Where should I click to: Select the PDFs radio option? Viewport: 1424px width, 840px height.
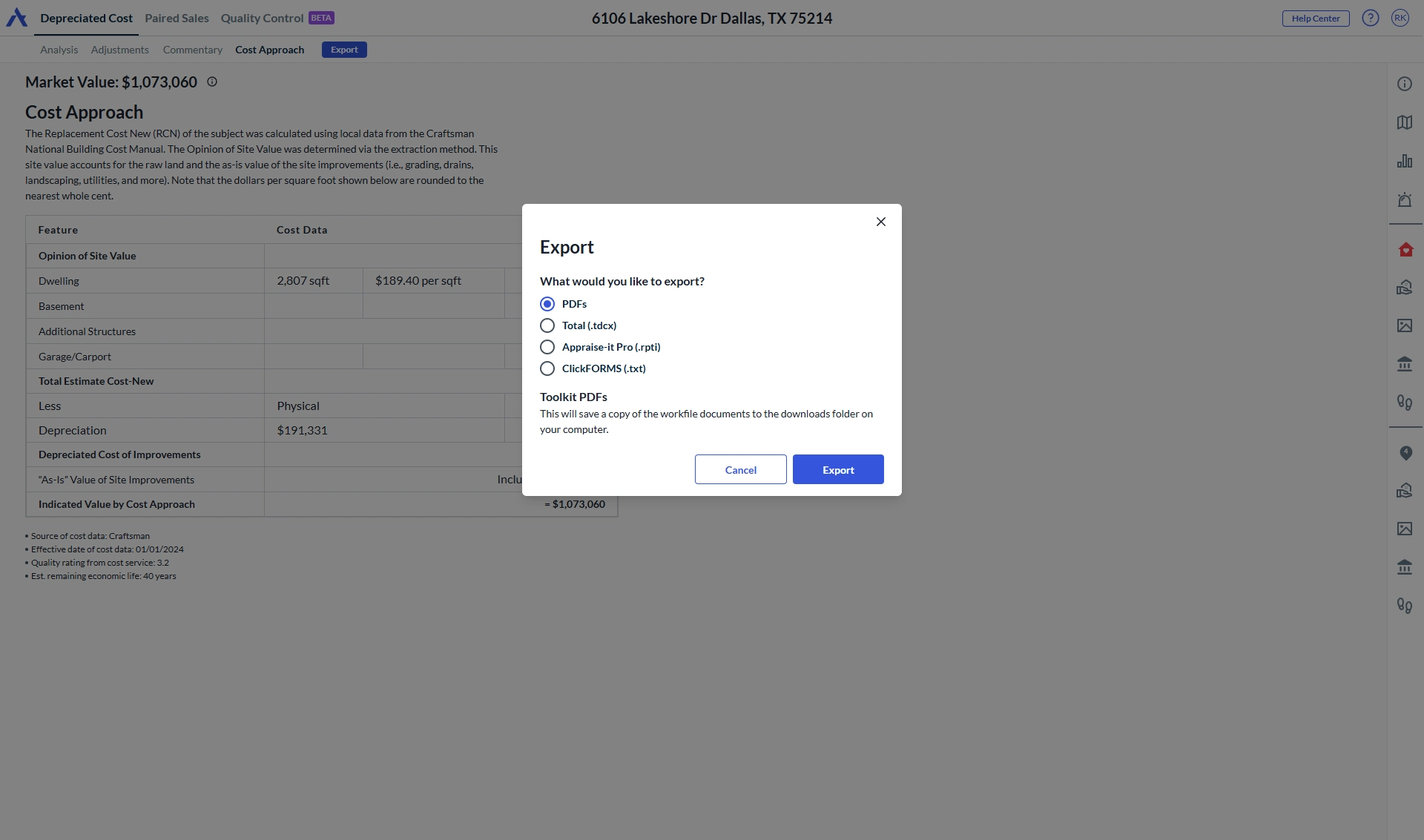click(547, 304)
